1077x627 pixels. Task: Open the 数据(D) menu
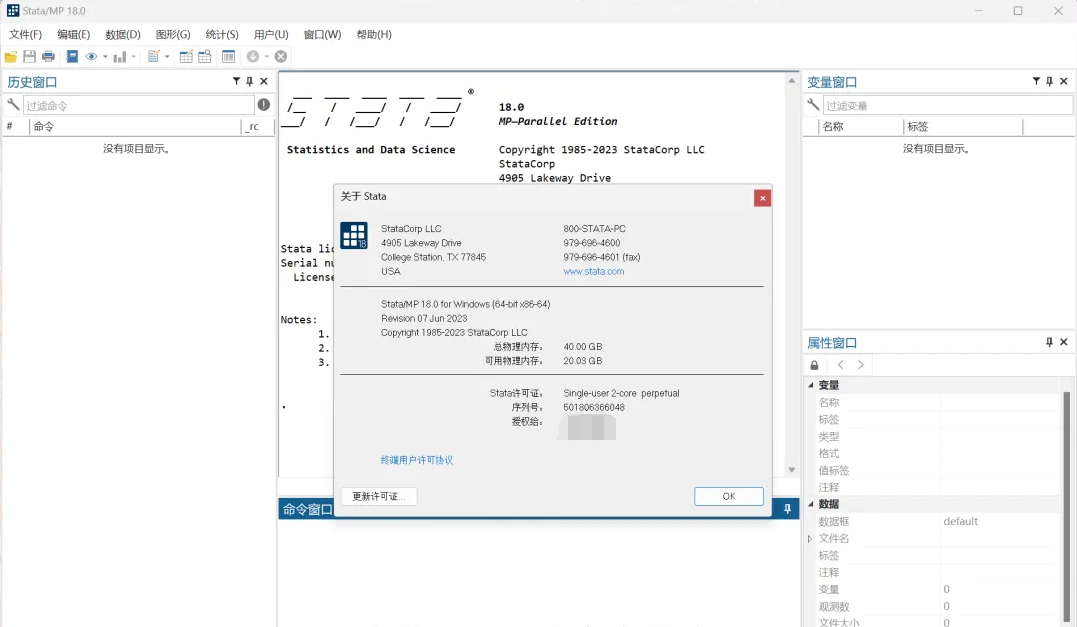[123, 34]
